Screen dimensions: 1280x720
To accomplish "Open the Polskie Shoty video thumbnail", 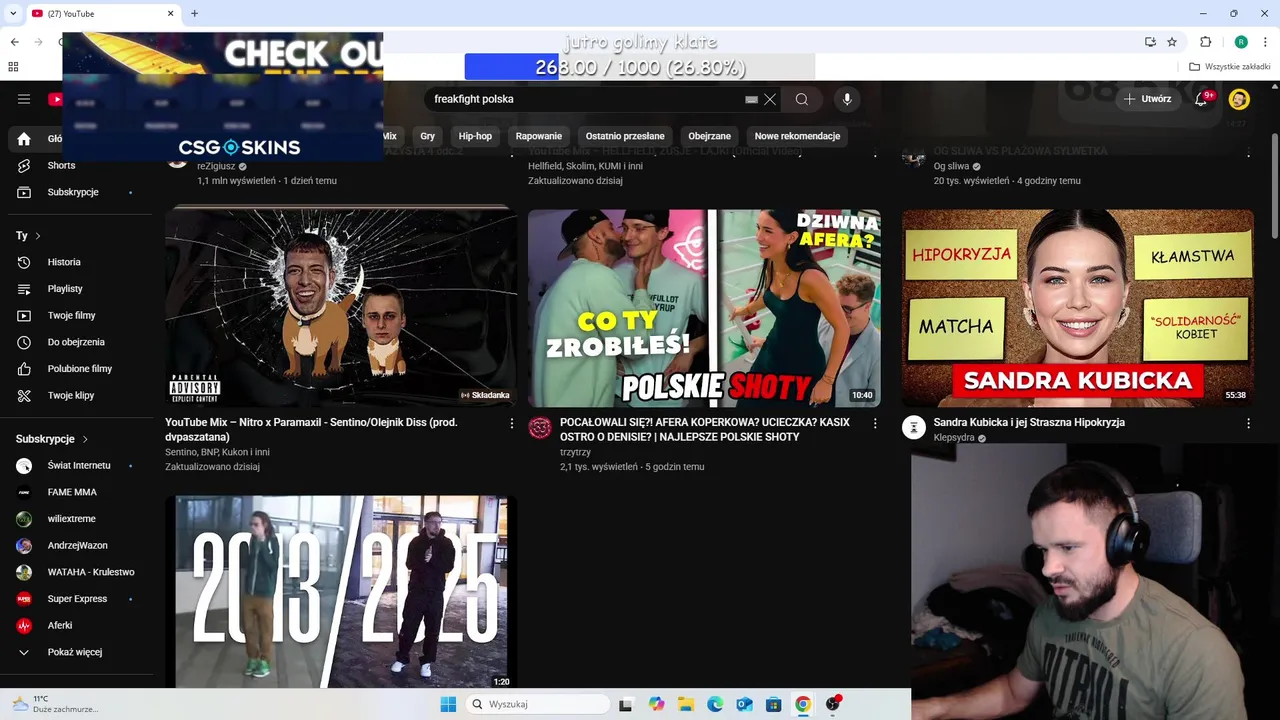I will 704,307.
